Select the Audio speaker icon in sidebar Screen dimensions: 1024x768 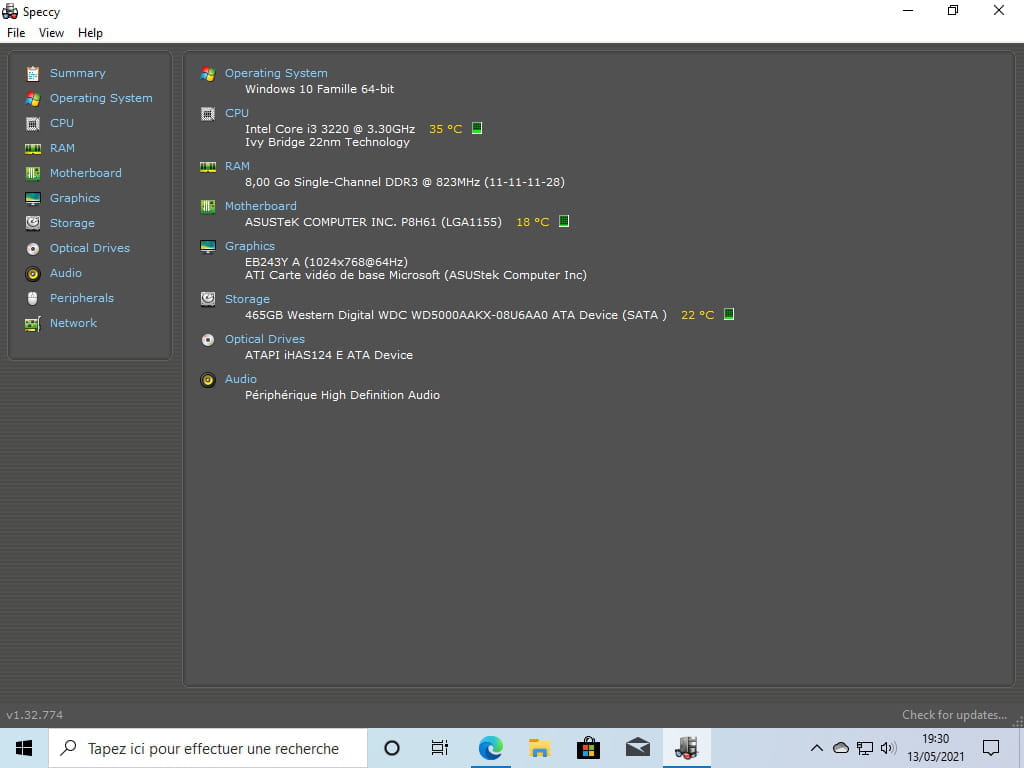(x=33, y=274)
